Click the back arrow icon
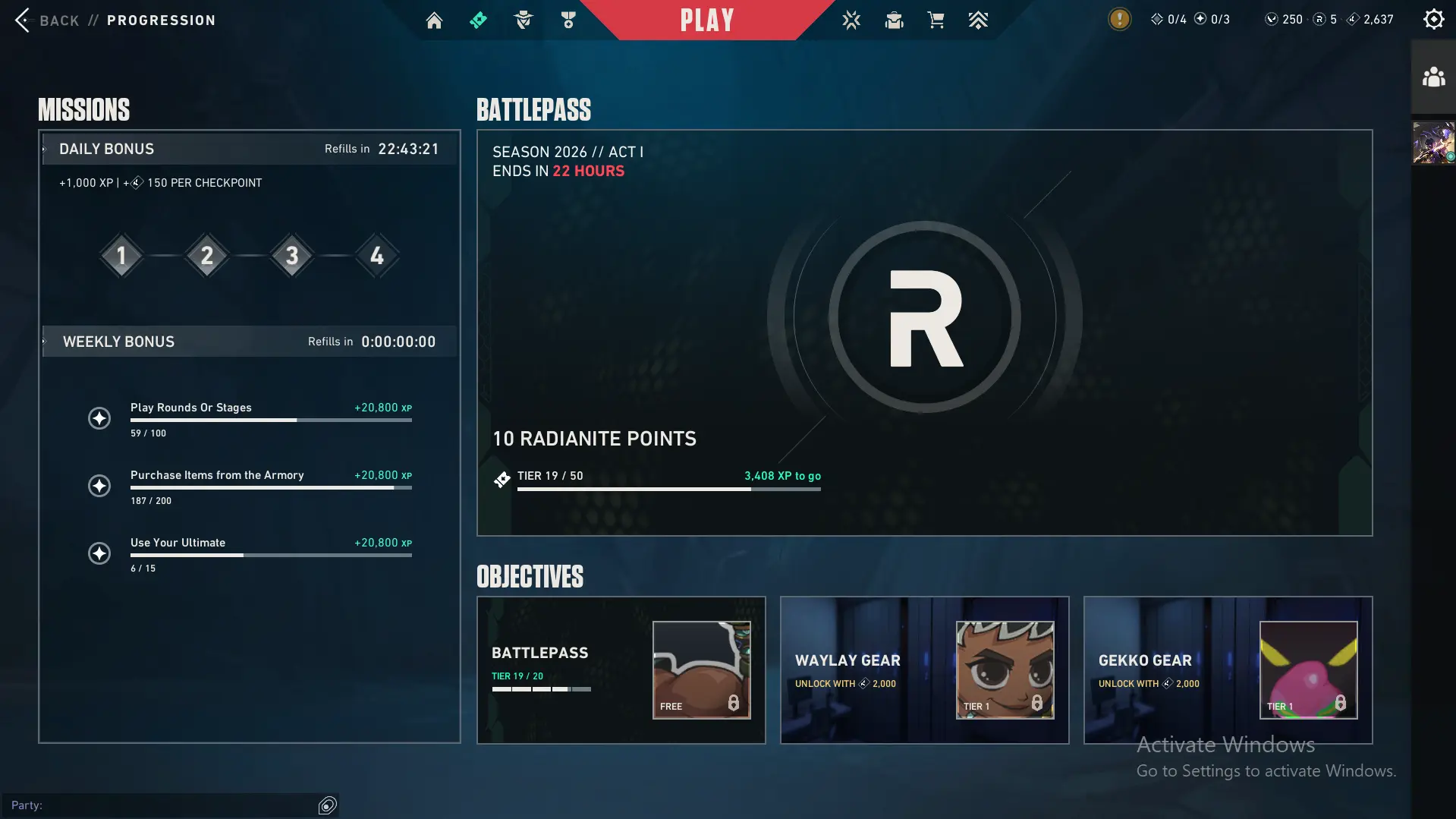1456x819 pixels. (22, 20)
